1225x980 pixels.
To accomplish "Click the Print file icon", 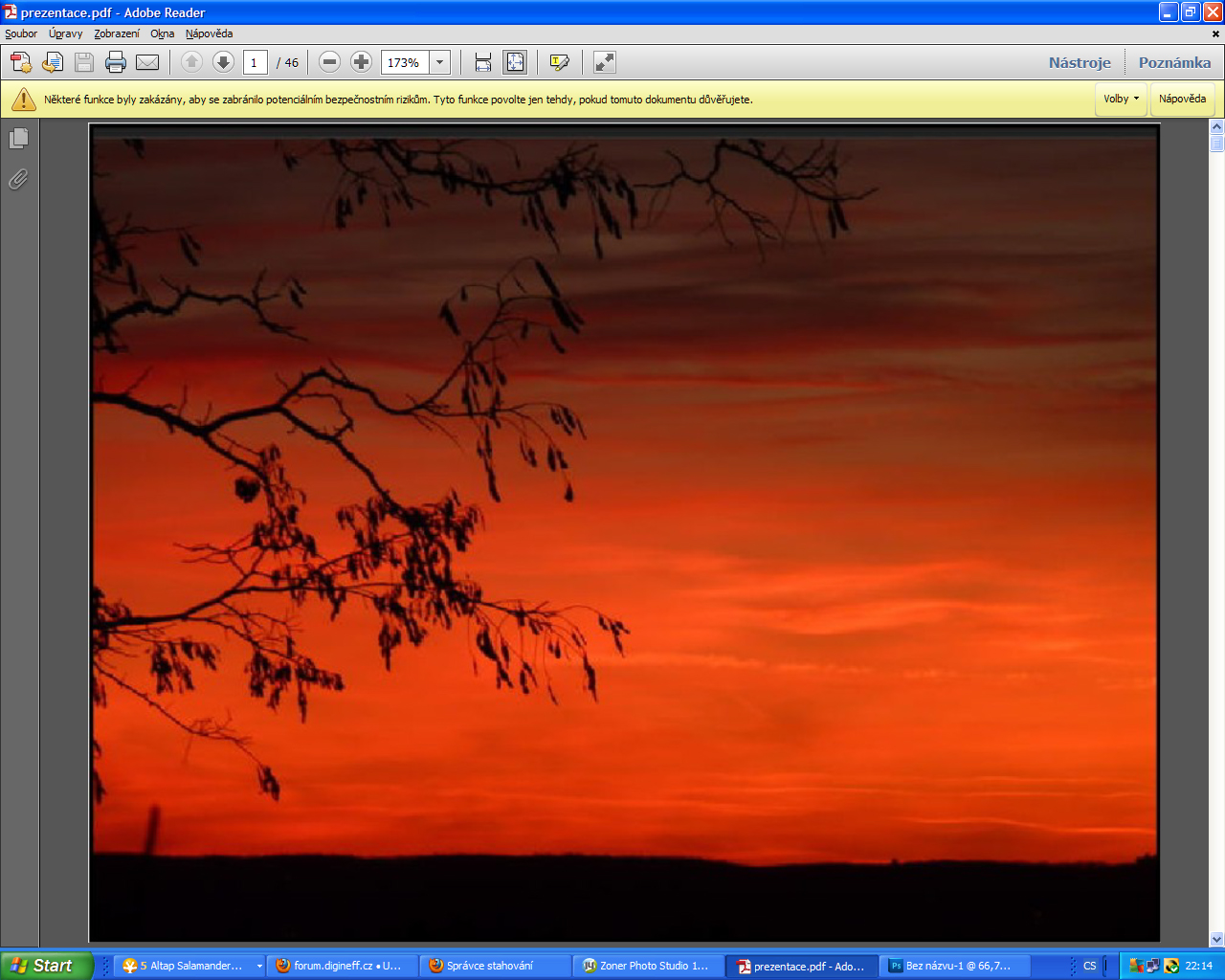I will pyautogui.click(x=116, y=63).
